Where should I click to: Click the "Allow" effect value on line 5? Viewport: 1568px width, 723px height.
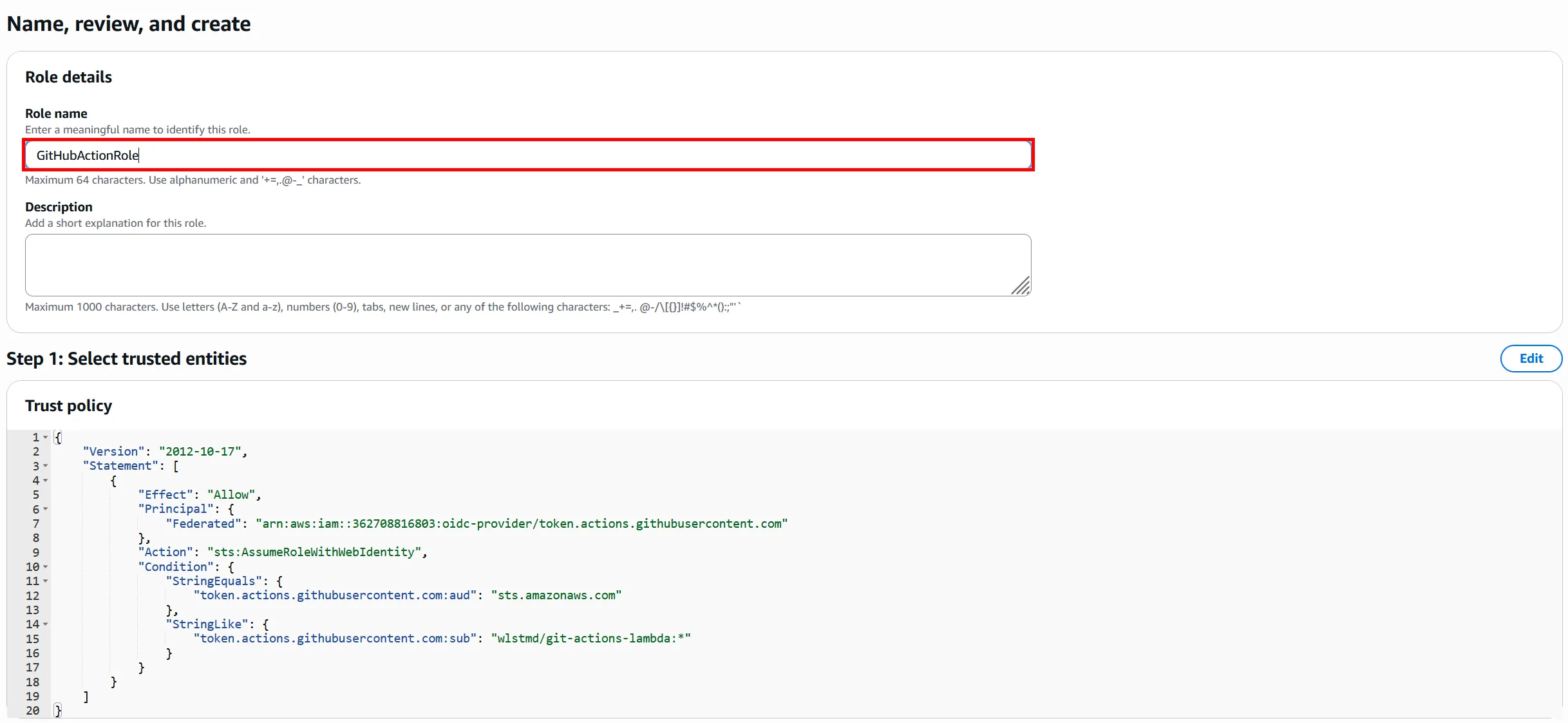click(231, 495)
